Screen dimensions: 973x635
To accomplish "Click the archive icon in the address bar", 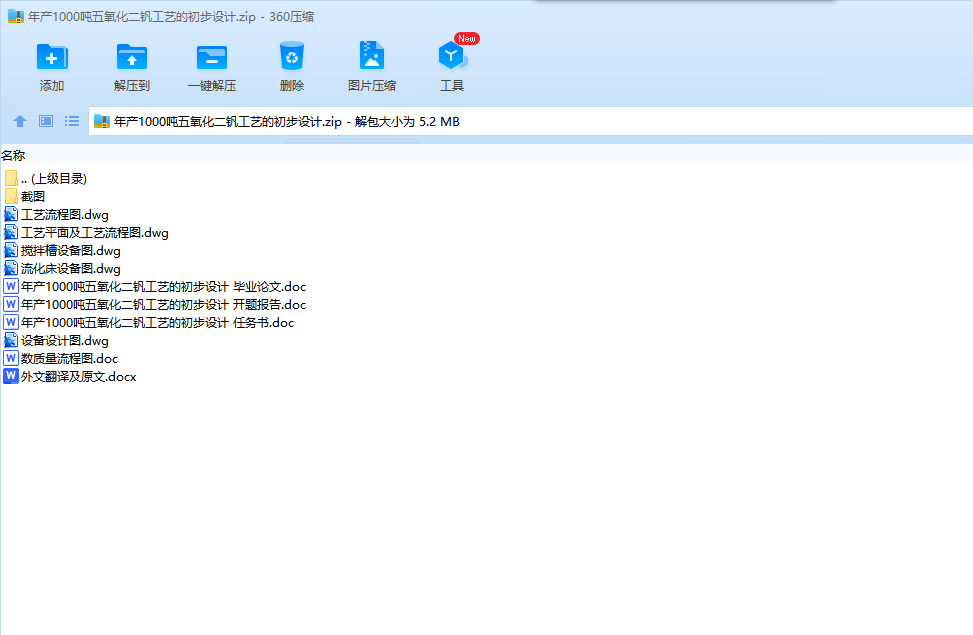I will pos(102,122).
